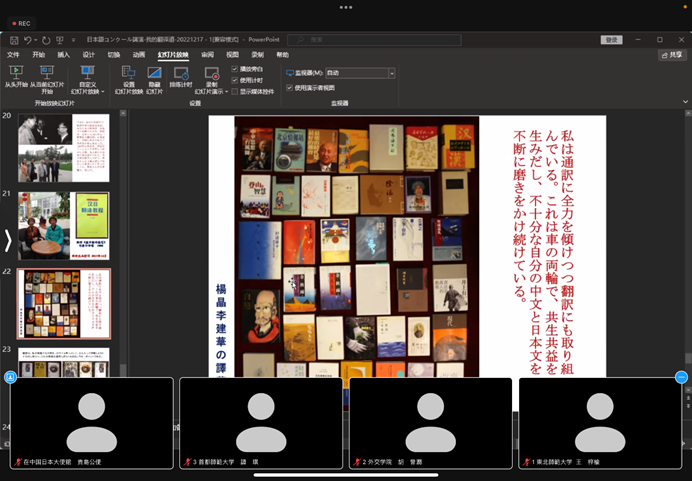Toggle 播放旁白 checkbox
The image size is (692, 481).
coord(235,69)
